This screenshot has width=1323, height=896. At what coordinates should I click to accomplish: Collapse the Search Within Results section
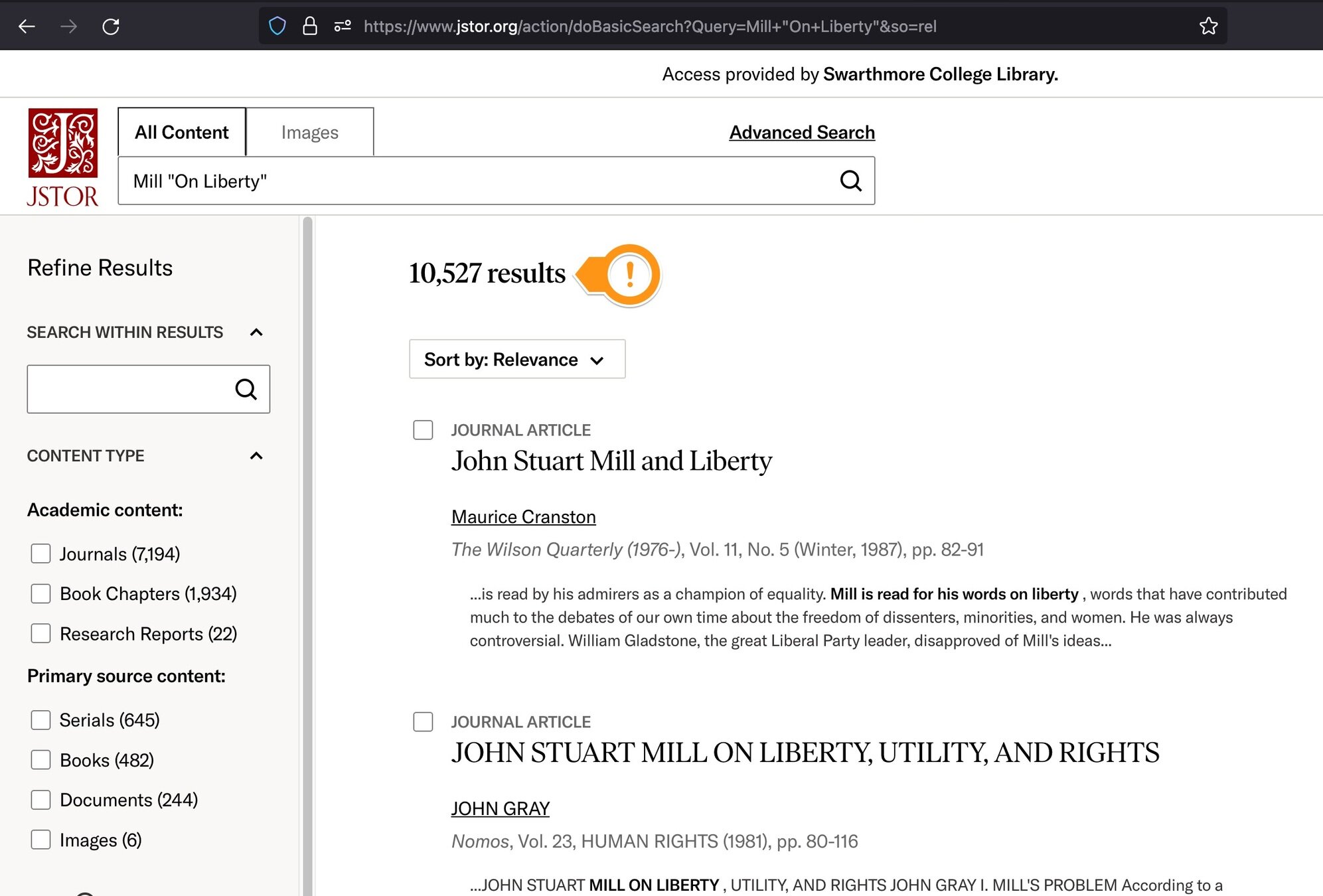click(256, 332)
